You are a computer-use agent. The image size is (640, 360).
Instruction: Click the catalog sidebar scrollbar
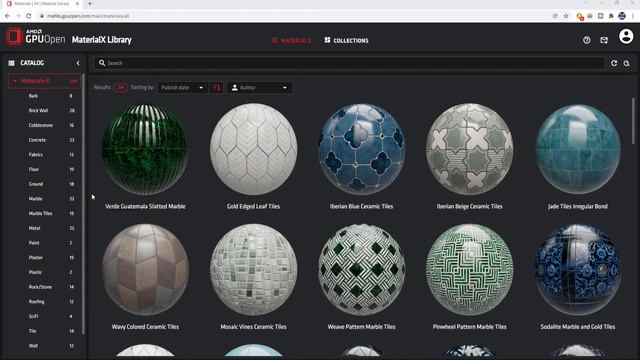coord(83,204)
